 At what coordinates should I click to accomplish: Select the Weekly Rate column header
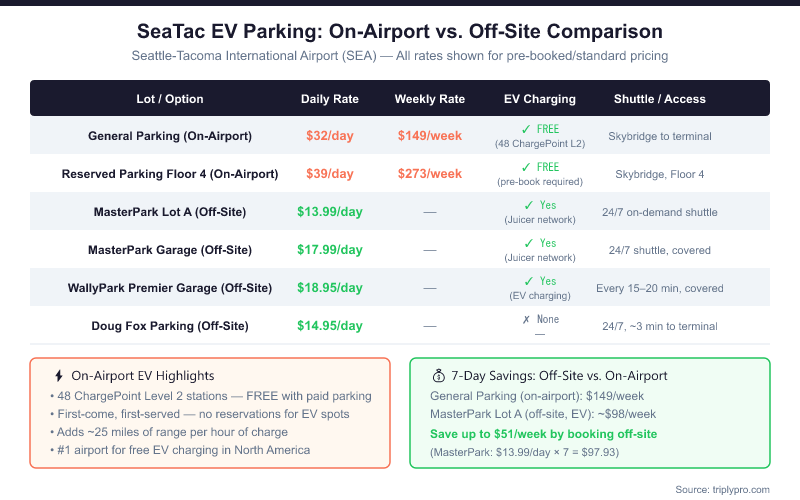pos(430,99)
